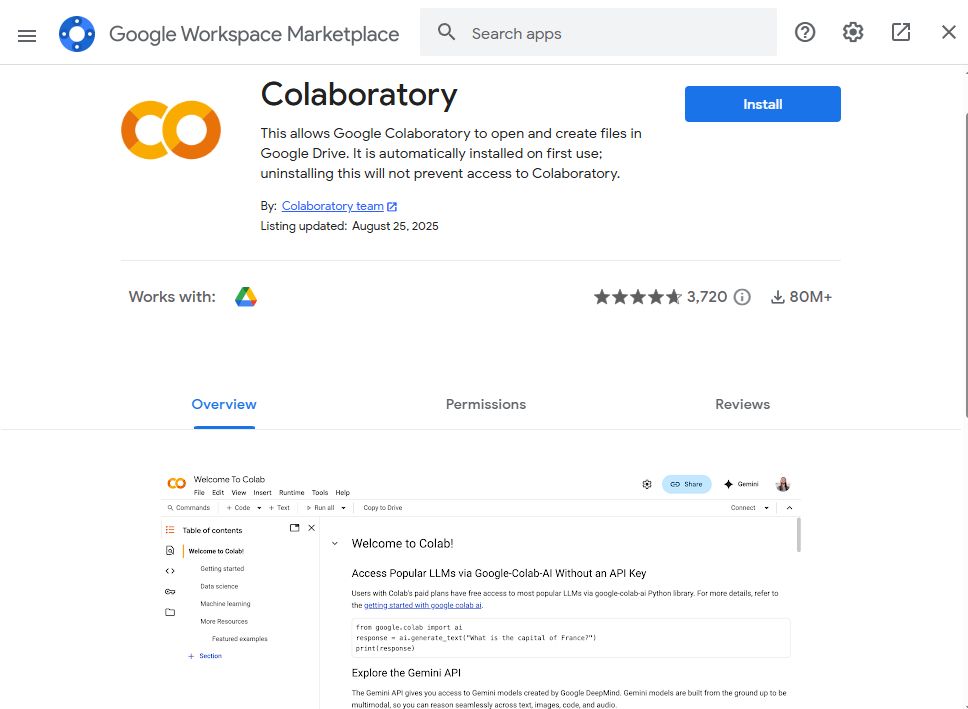Open the Marketplace settings gear icon
Viewport: 968px width, 709px height.
pyautogui.click(x=852, y=32)
